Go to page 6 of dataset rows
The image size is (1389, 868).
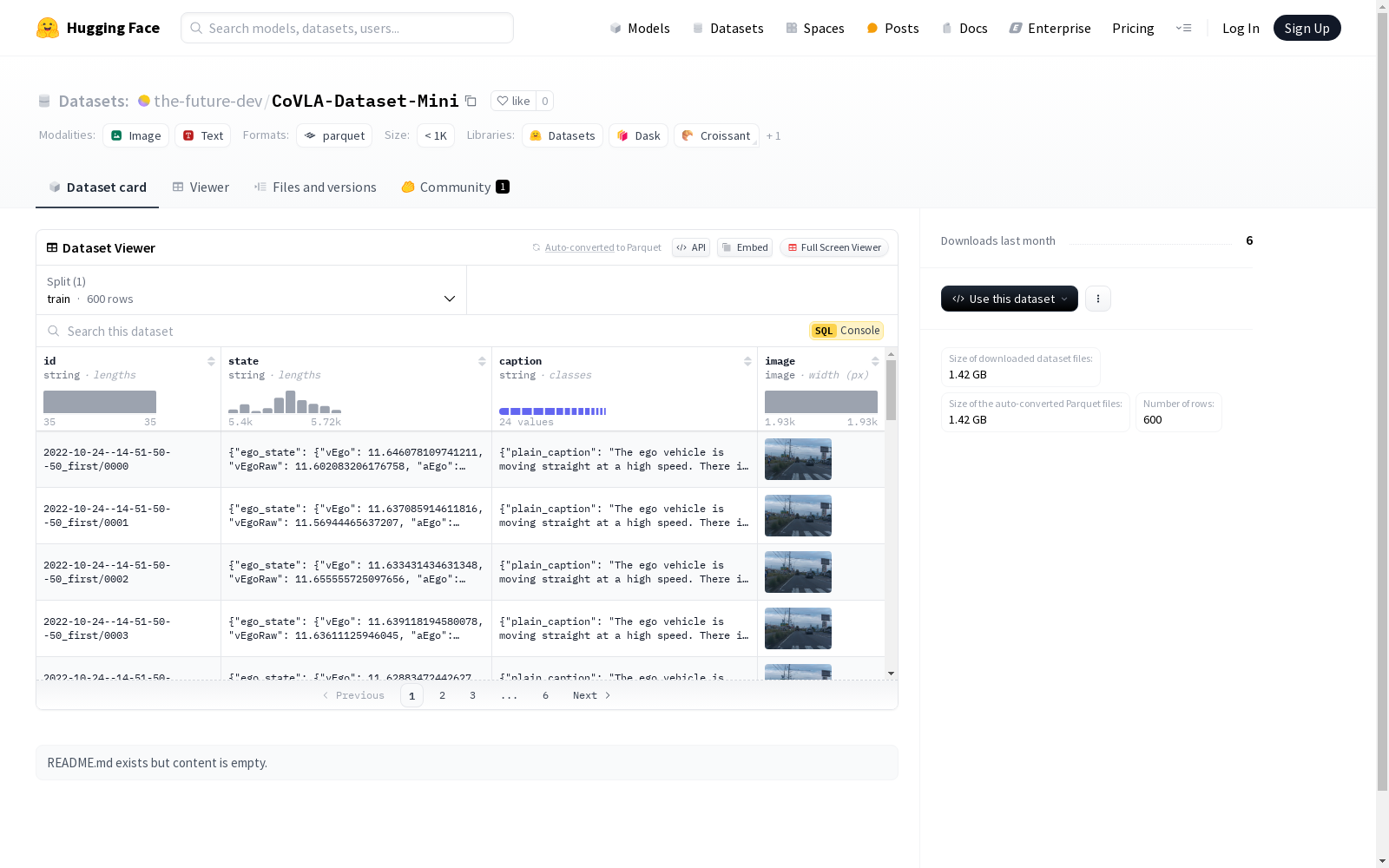545,695
